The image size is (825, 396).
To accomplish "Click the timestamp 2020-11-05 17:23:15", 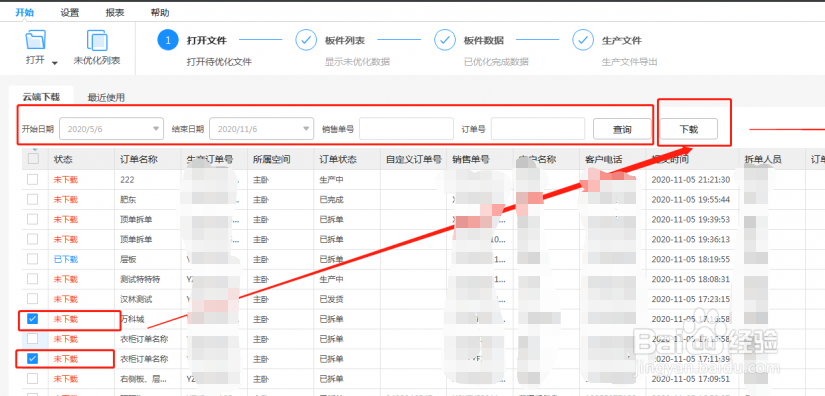I will click(x=690, y=299).
